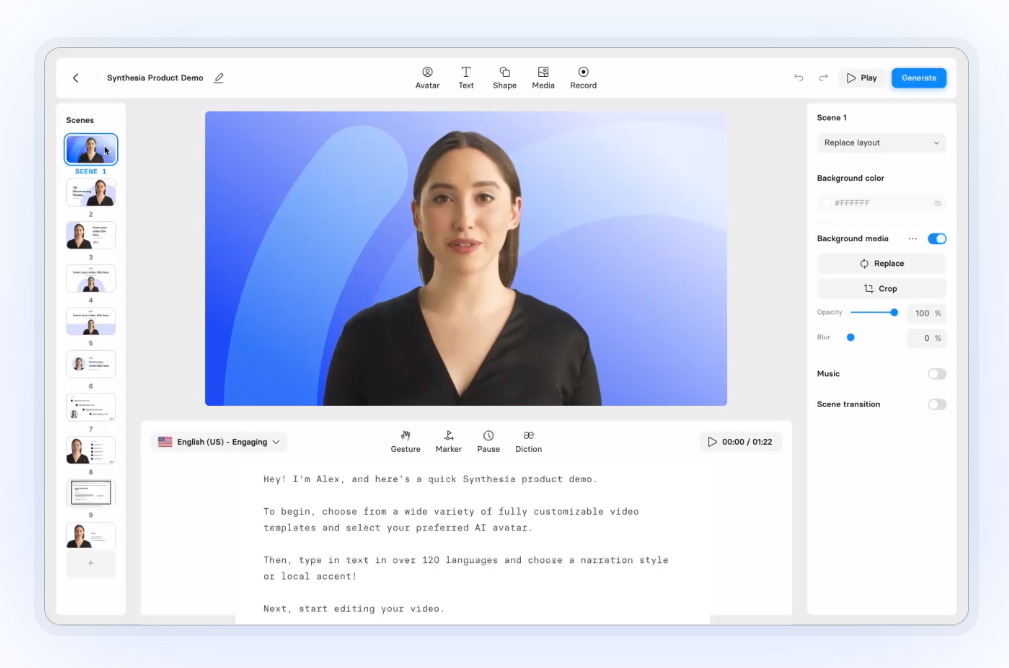Disable the Background media toggle
The image size is (1009, 668).
pos(937,239)
